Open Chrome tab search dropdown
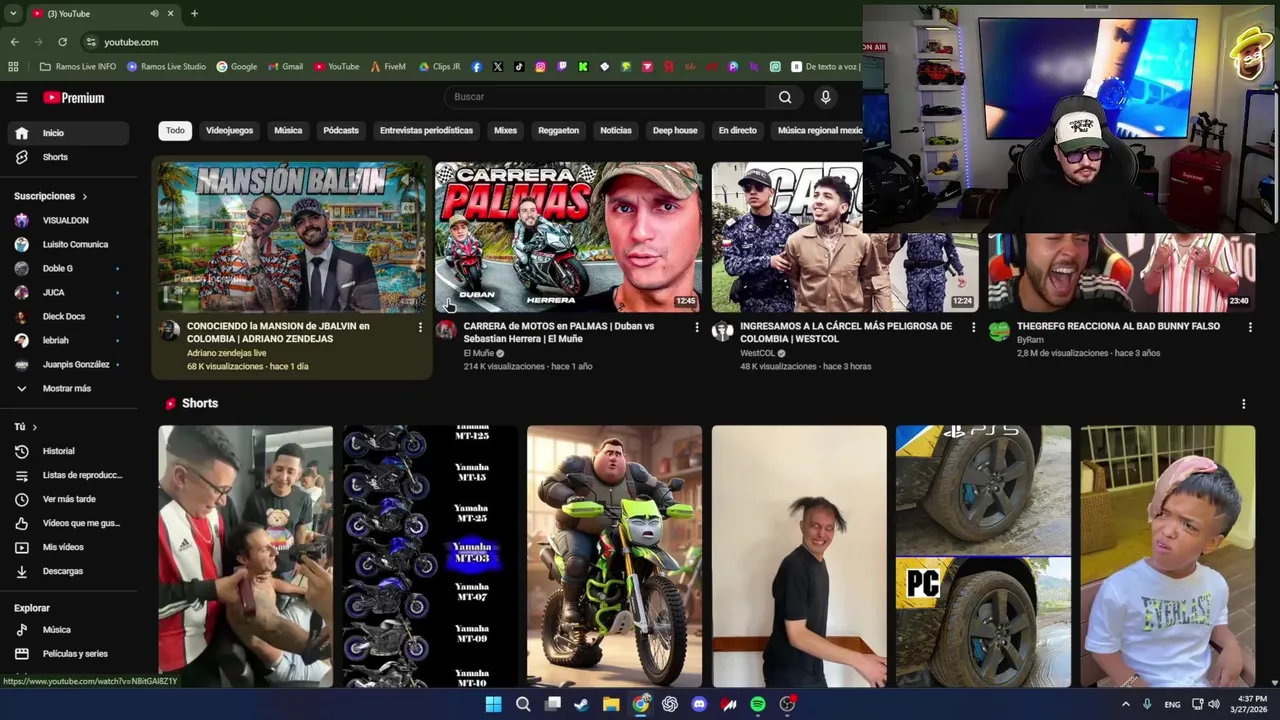The height and width of the screenshot is (720, 1280). [x=12, y=13]
